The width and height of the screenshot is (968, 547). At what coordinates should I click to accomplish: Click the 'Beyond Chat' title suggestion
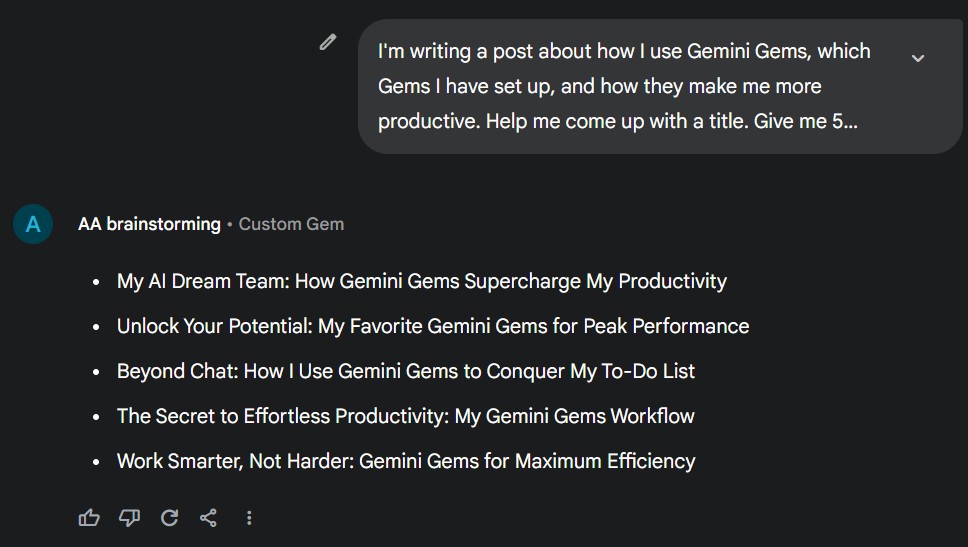405,371
